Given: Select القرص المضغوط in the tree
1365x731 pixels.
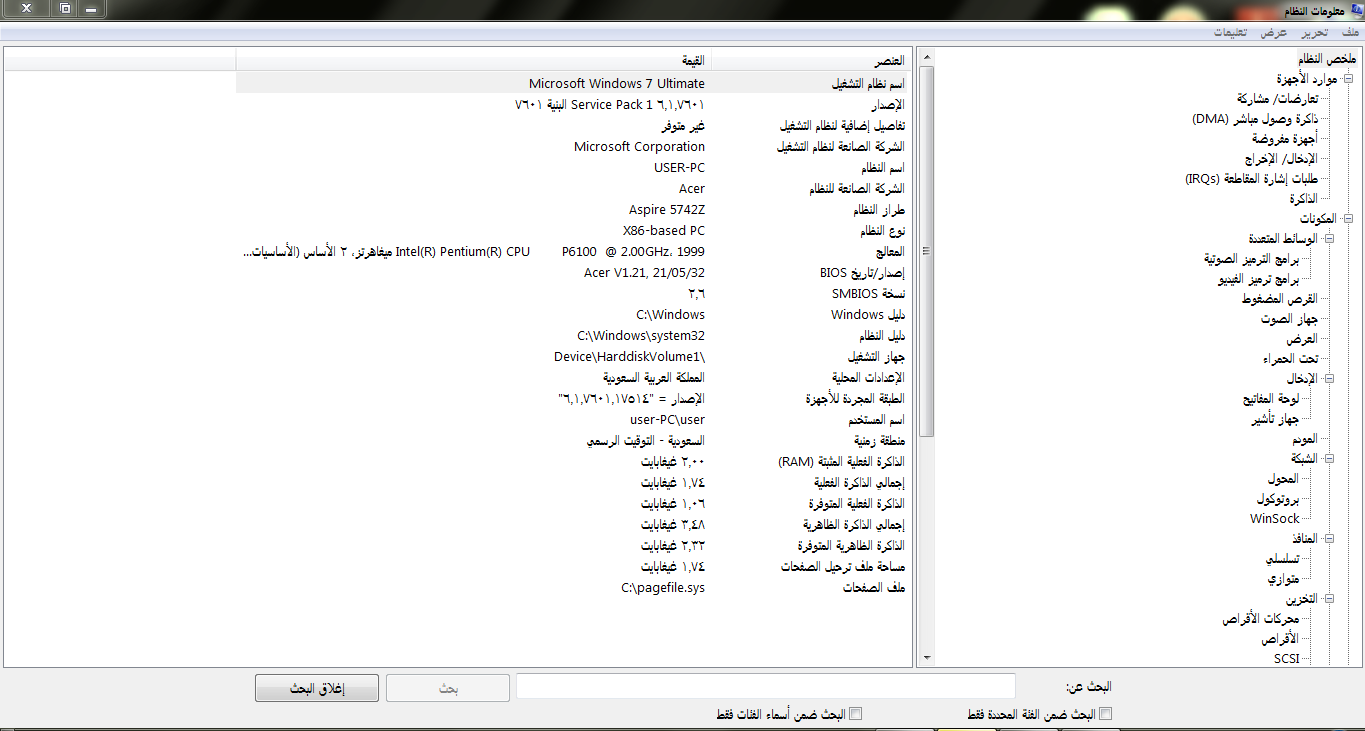Looking at the screenshot, I should pos(1279,299).
